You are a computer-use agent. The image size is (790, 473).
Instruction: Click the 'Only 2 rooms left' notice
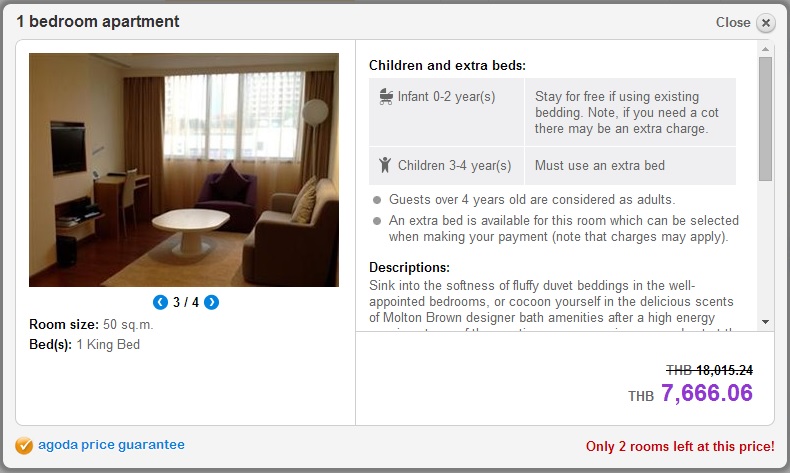point(680,446)
